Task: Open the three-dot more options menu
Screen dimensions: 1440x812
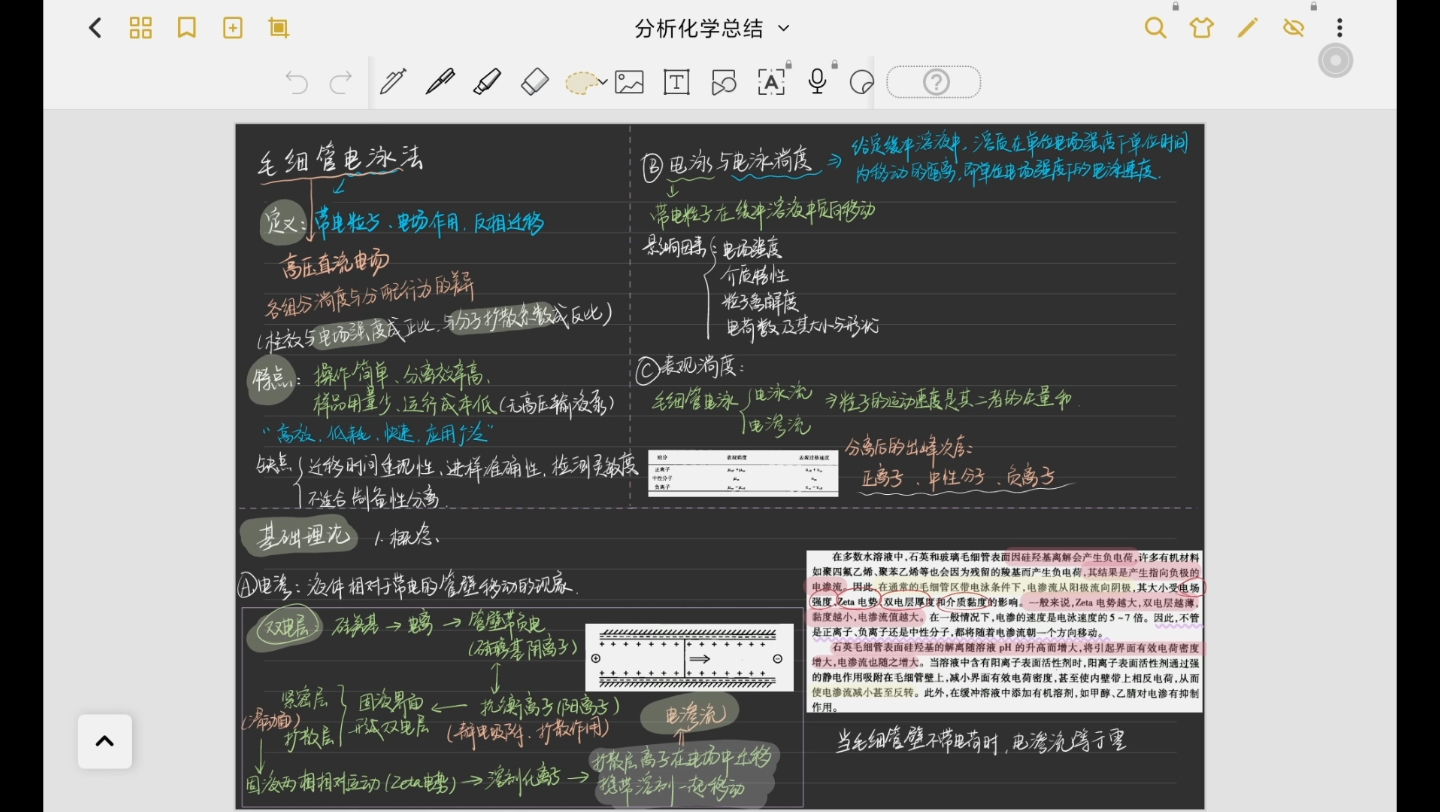Action: 1340,28
